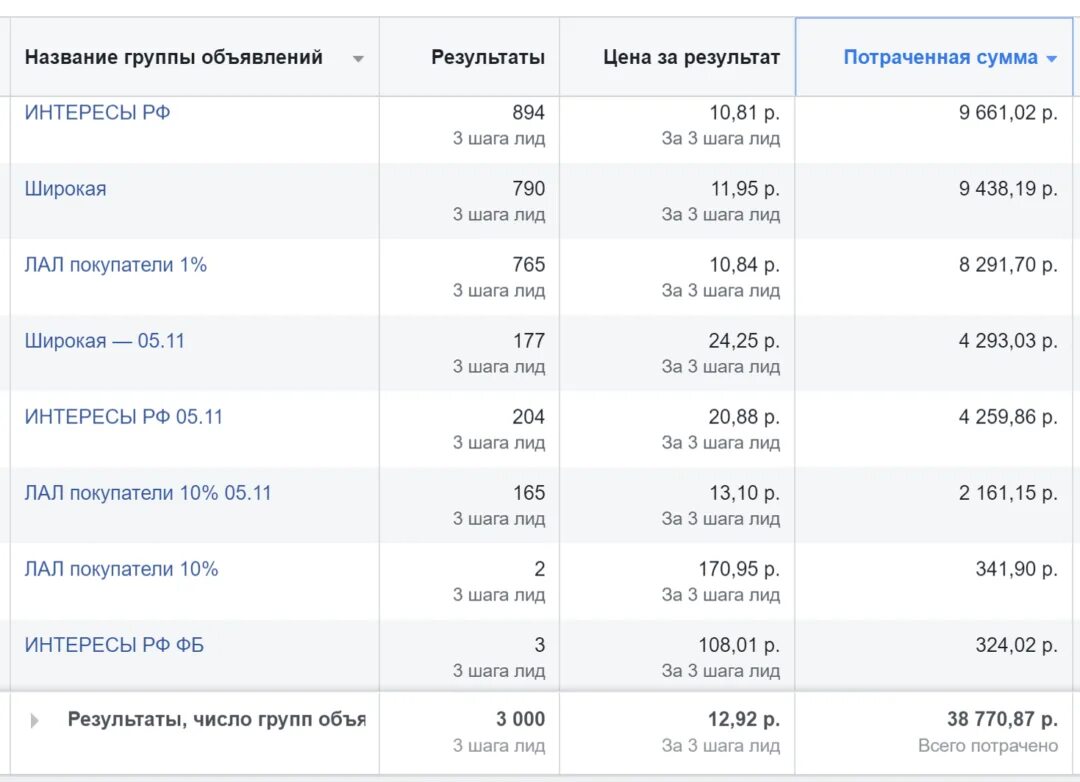The width and height of the screenshot is (1080, 782).
Task: Open the ЛАЛ покупатели 10% 05.11 link
Action: [x=148, y=493]
